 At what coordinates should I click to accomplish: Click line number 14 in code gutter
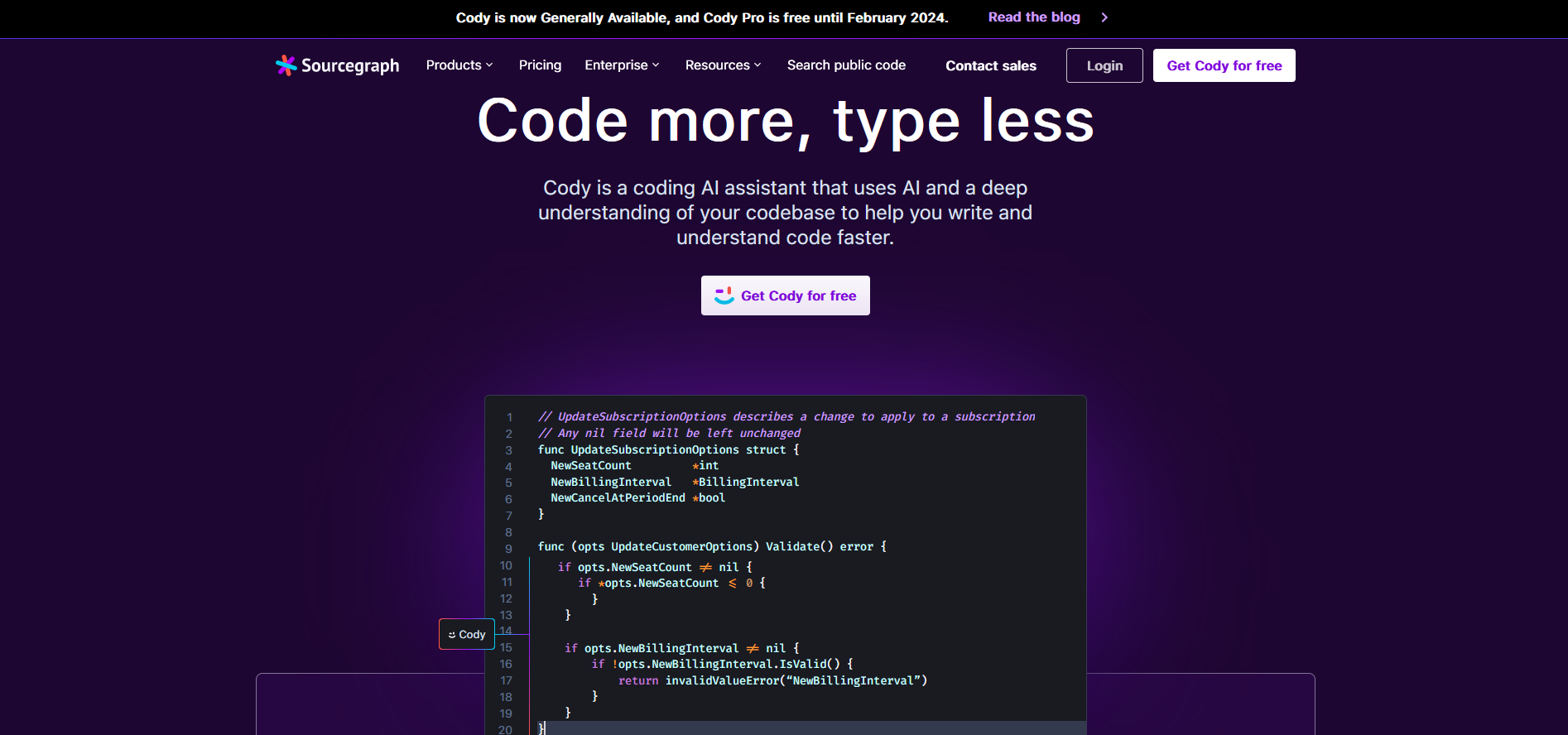click(506, 631)
